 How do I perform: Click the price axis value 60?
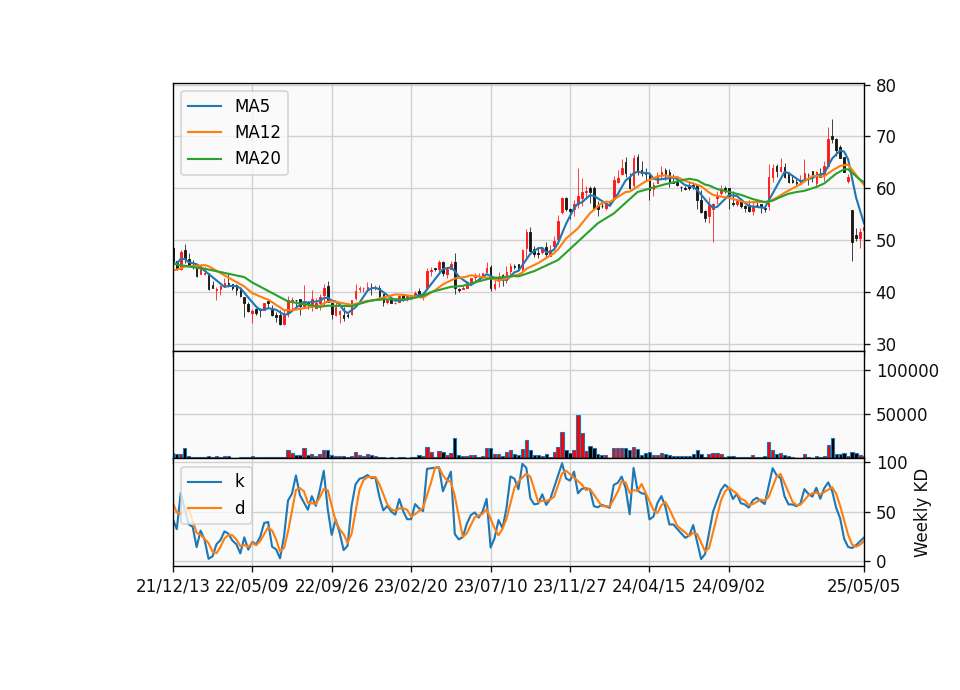coord(886,189)
